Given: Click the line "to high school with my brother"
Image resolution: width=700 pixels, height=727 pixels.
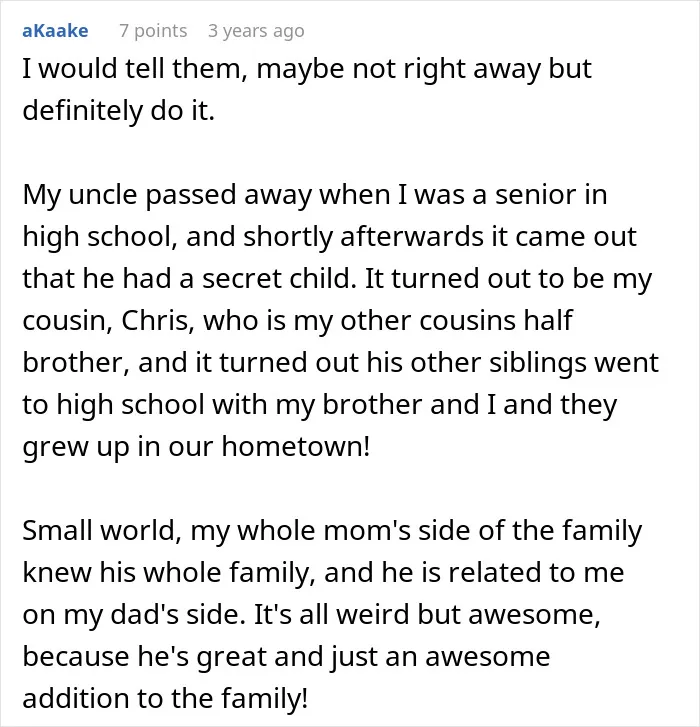Looking at the screenshot, I should click(x=320, y=405).
